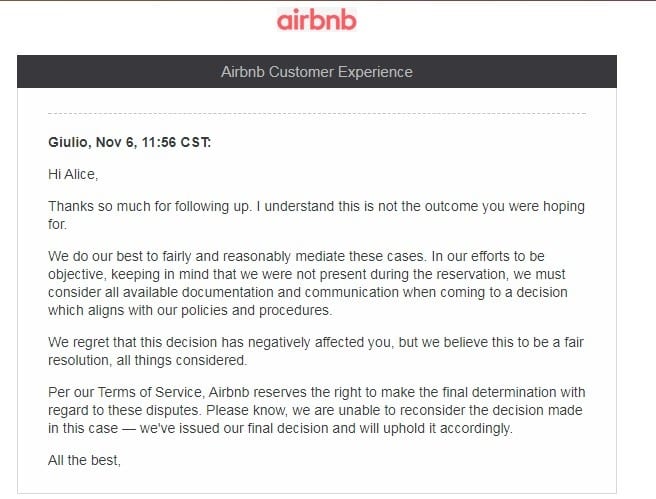The image size is (656, 499).
Task: Click the words 'outcome you were hoping'
Action: 505,207
